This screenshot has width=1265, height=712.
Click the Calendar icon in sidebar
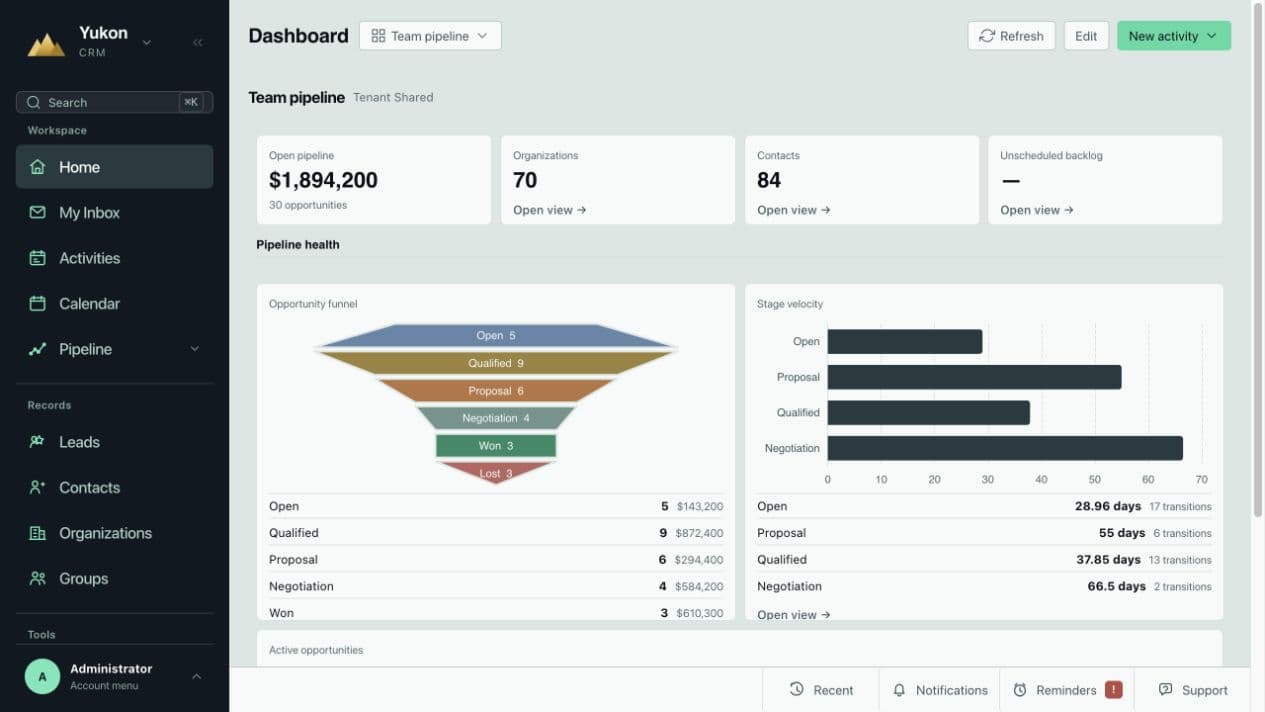coord(37,303)
